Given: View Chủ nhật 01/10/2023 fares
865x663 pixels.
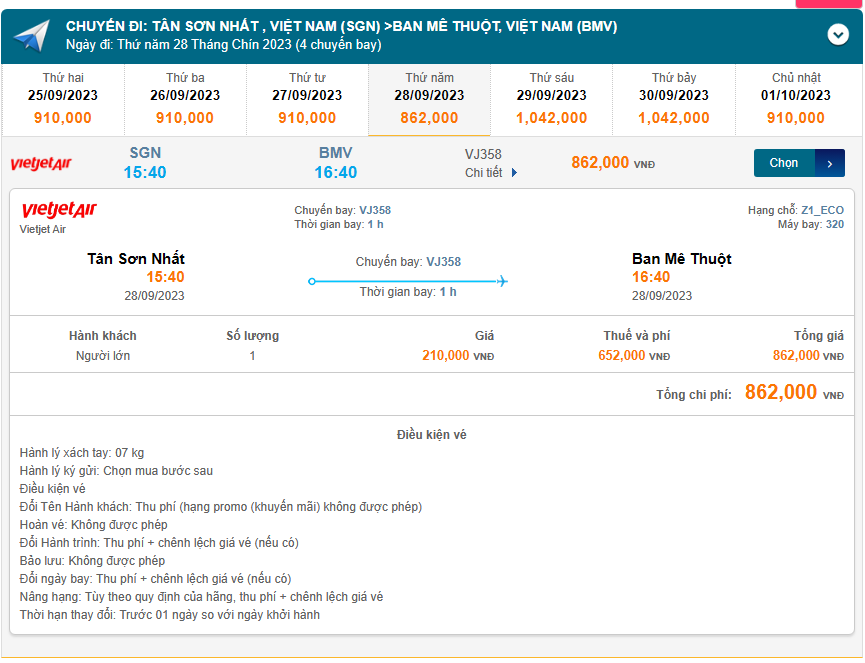Looking at the screenshot, I should pyautogui.click(x=796, y=99).
